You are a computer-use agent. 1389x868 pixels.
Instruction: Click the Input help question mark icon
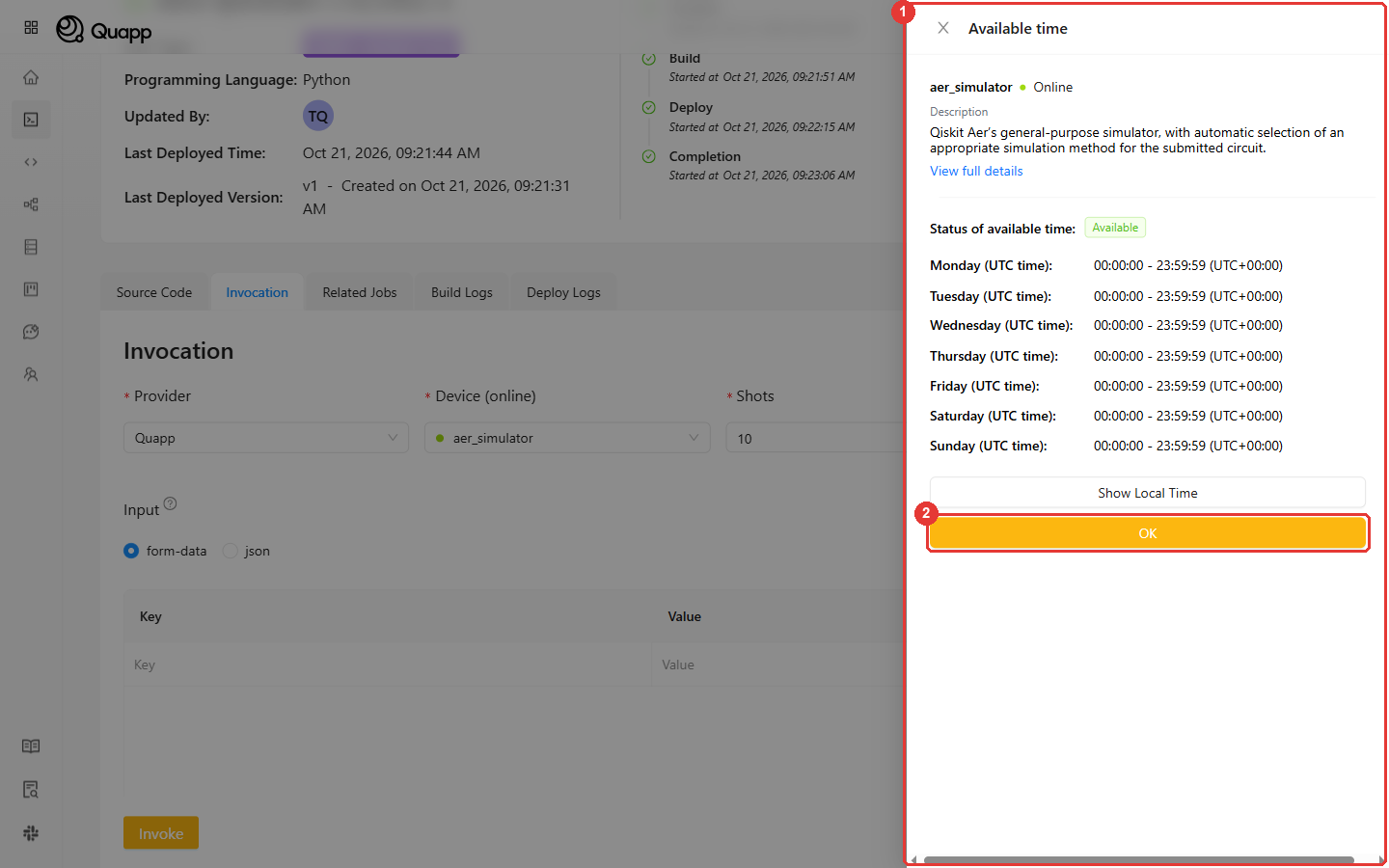pyautogui.click(x=170, y=503)
